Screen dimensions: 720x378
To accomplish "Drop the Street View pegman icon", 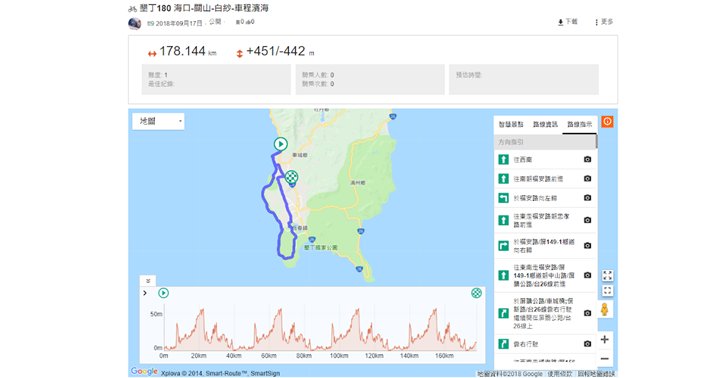I will pyautogui.click(x=605, y=310).
